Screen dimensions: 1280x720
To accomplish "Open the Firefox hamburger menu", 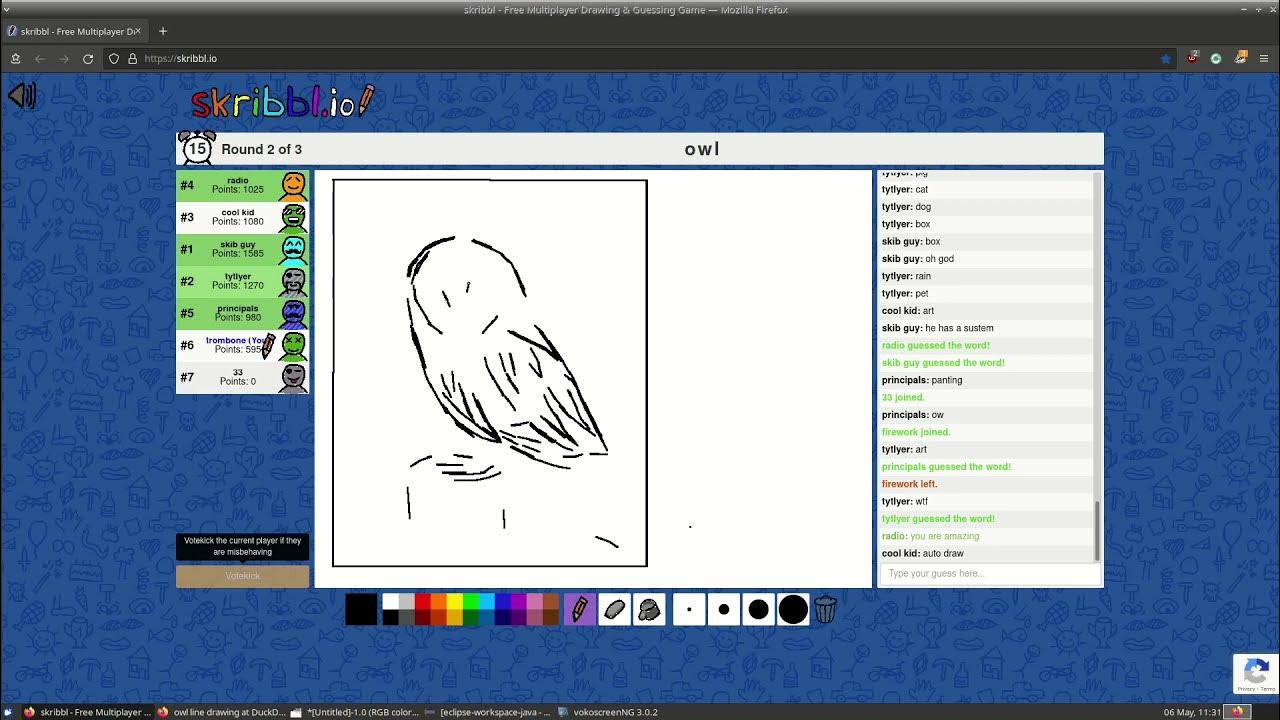I will tap(1264, 59).
